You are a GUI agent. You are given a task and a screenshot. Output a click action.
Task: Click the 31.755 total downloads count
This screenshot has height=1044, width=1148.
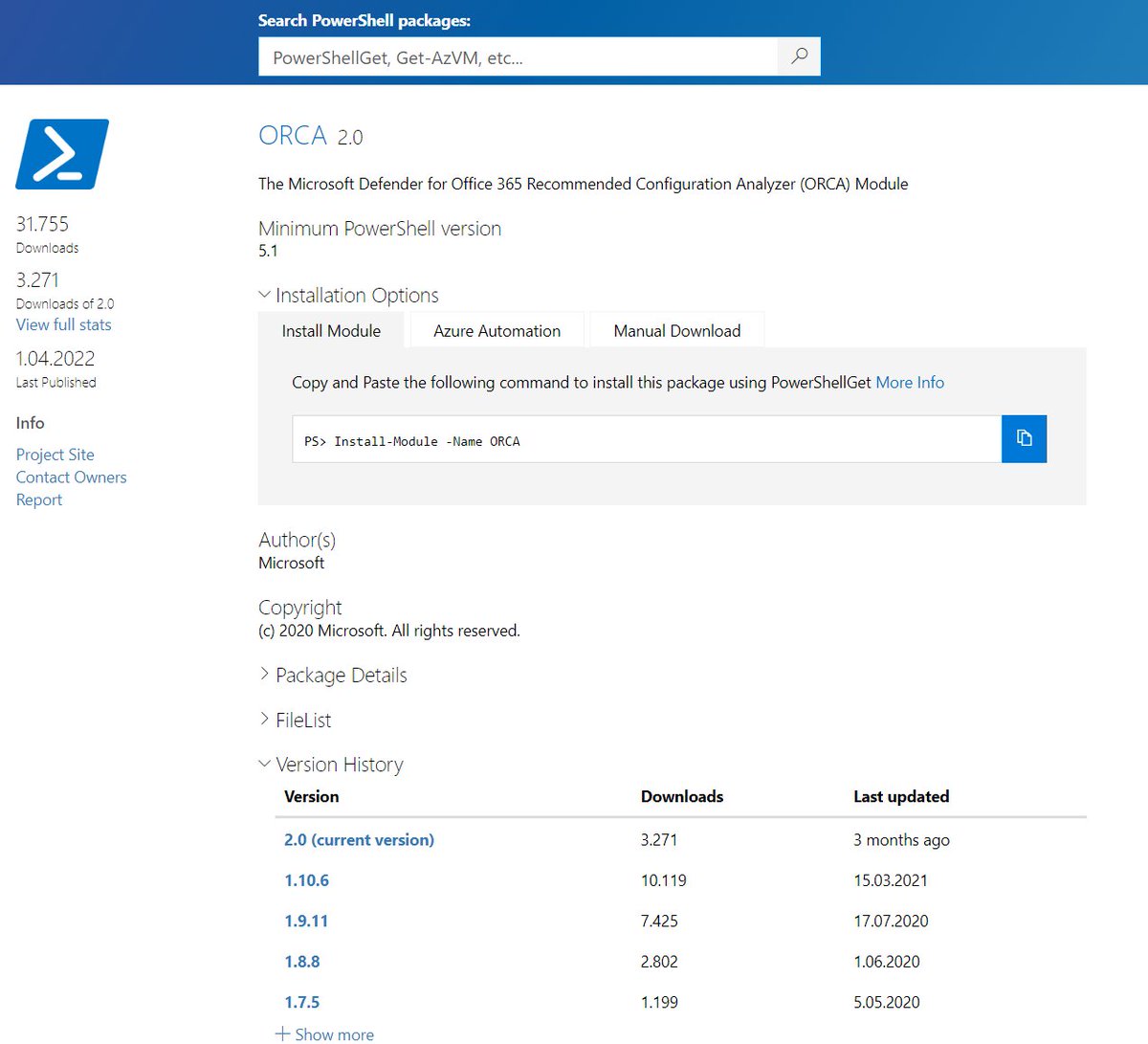(42, 224)
